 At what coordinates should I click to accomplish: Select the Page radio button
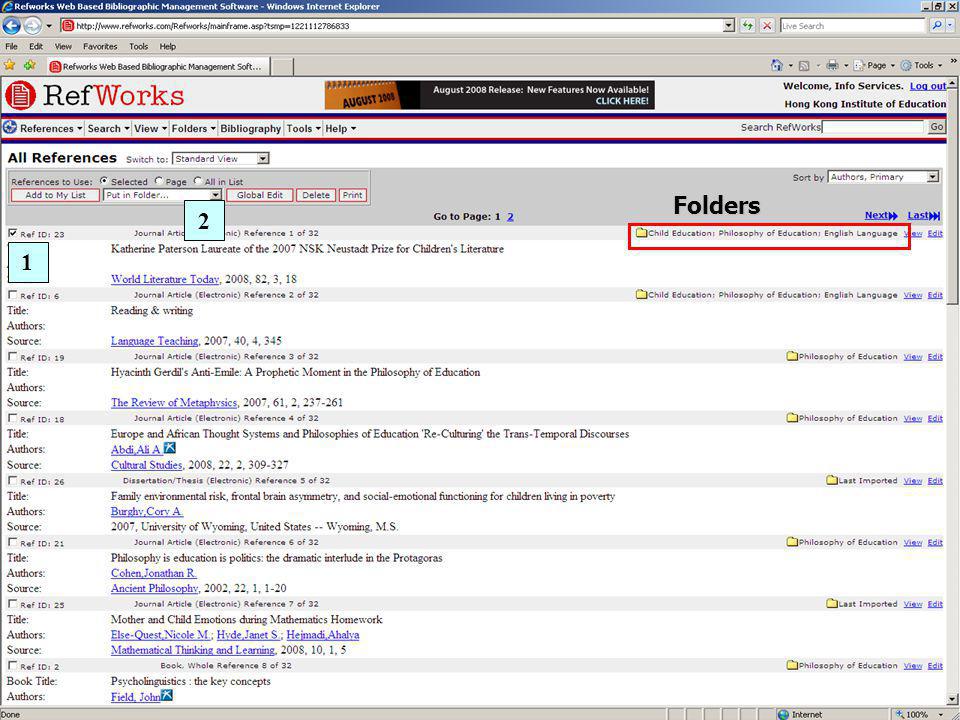[159, 181]
